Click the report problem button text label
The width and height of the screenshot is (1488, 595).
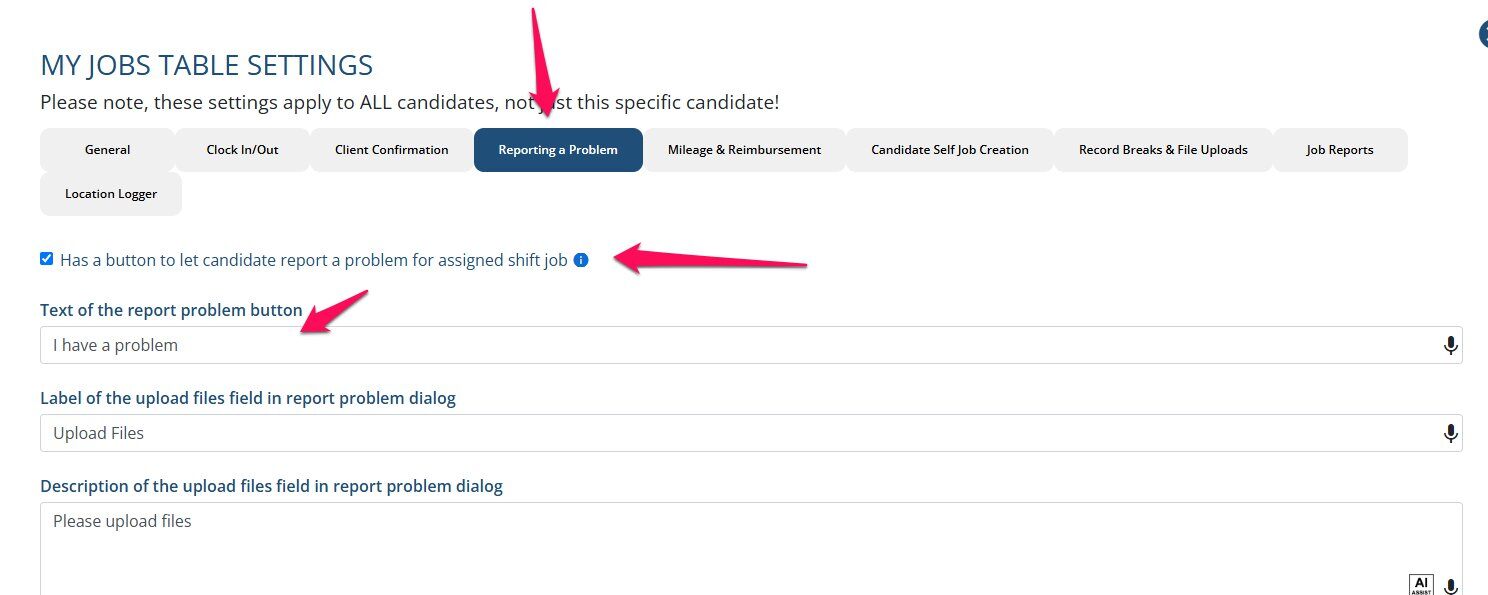[170, 310]
